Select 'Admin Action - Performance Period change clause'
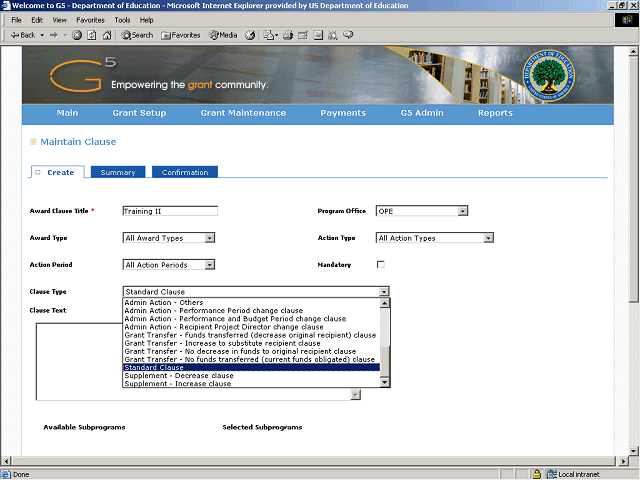 click(251, 311)
